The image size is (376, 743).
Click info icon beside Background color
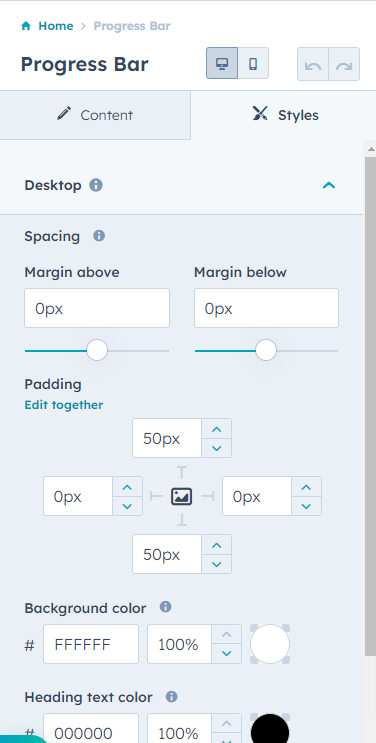click(x=165, y=607)
